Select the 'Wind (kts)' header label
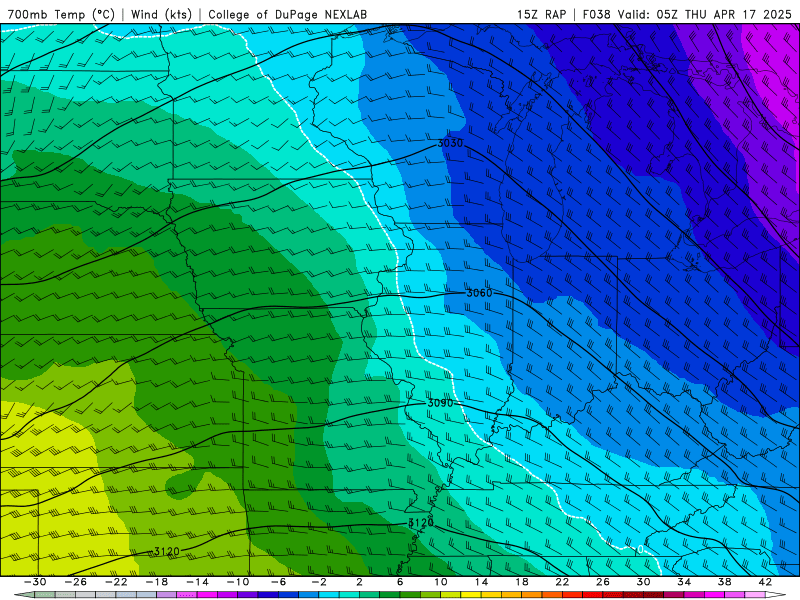The width and height of the screenshot is (800, 600). 161,14
